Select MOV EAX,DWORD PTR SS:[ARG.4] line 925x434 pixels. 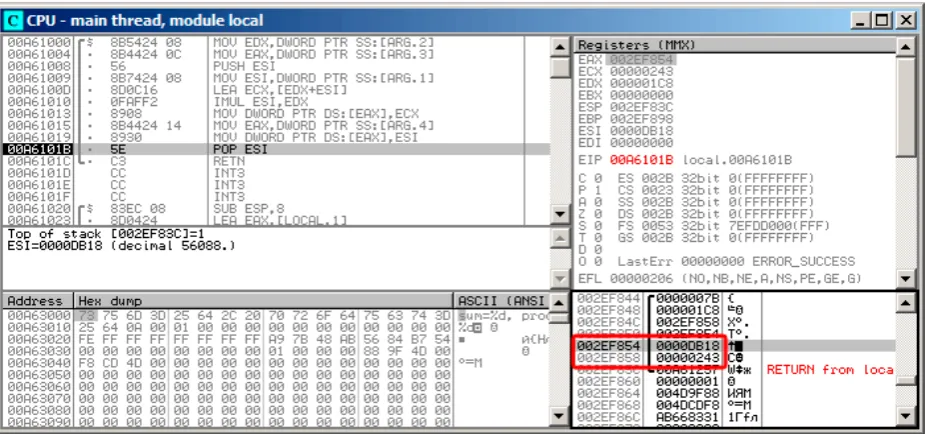(x=277, y=125)
